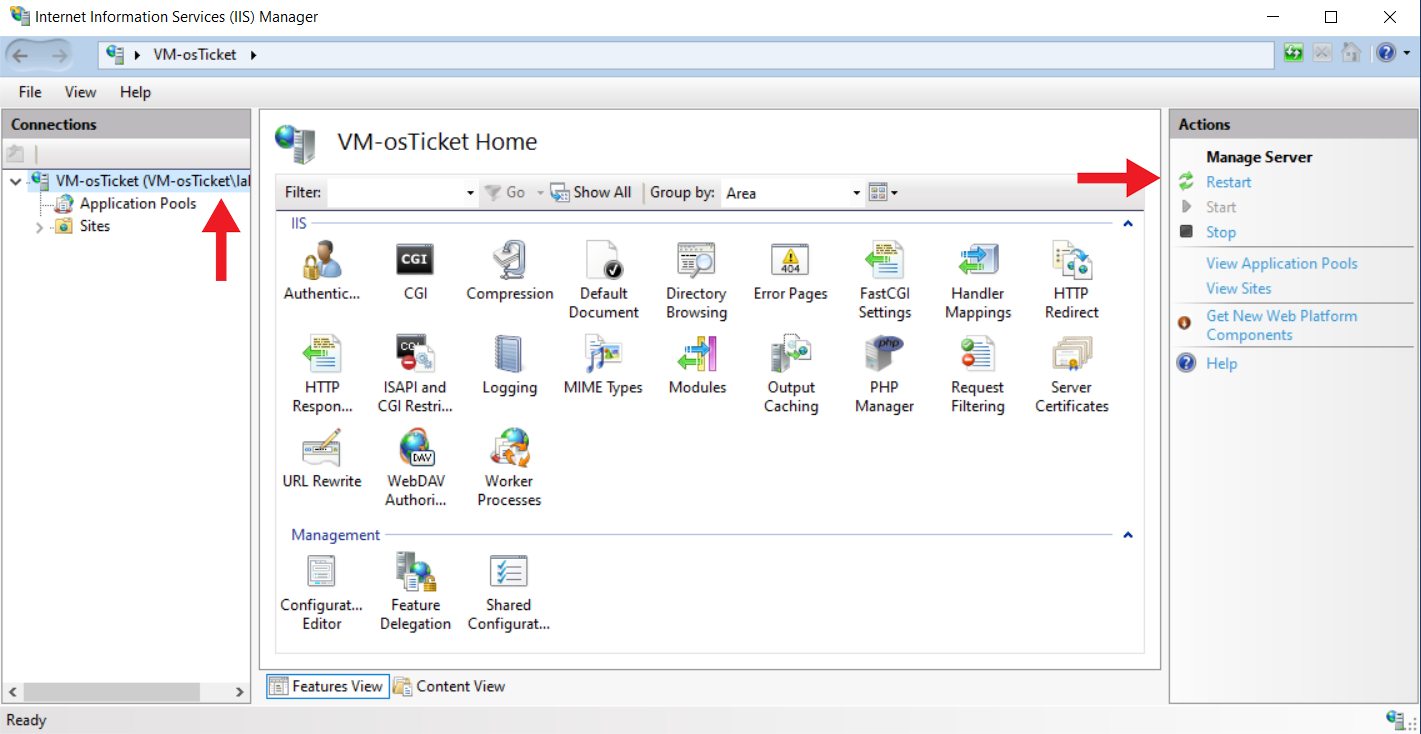Open the help dropdown arrow in address bar
This screenshot has width=1421, height=734.
pos(1406,54)
